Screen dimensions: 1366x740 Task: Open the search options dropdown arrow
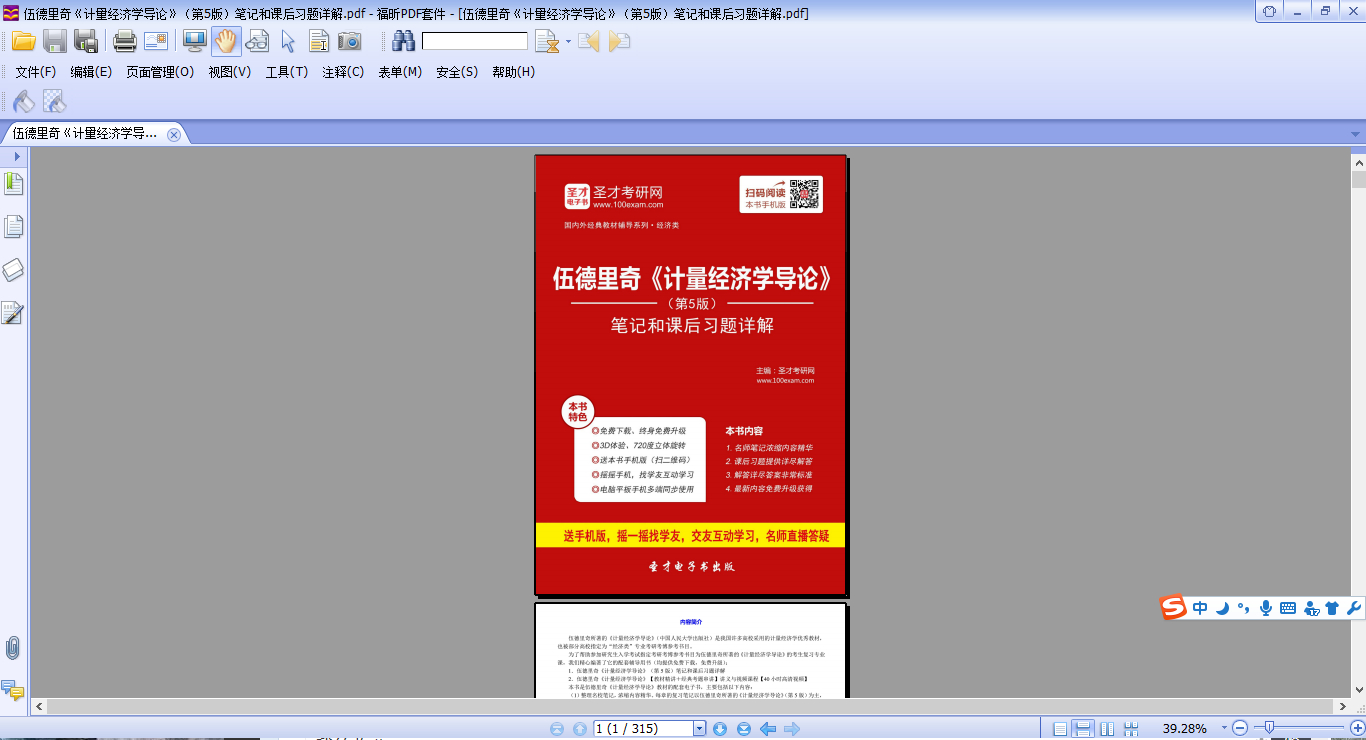tap(568, 42)
